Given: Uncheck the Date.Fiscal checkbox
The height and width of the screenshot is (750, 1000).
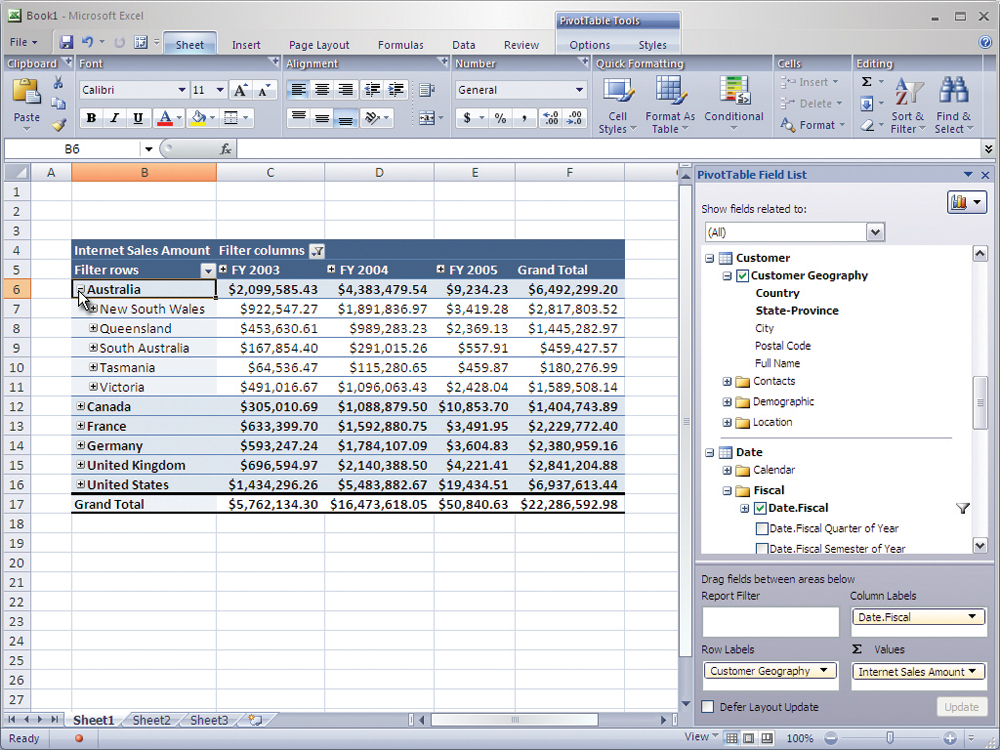Looking at the screenshot, I should (760, 508).
